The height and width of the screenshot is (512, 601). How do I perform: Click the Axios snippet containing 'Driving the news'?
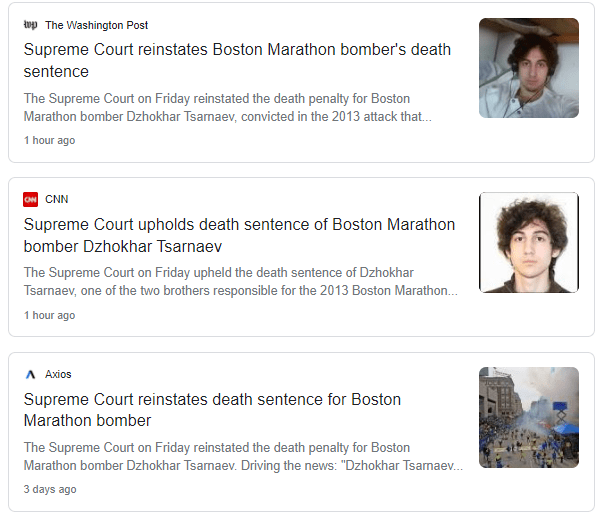click(x=243, y=457)
